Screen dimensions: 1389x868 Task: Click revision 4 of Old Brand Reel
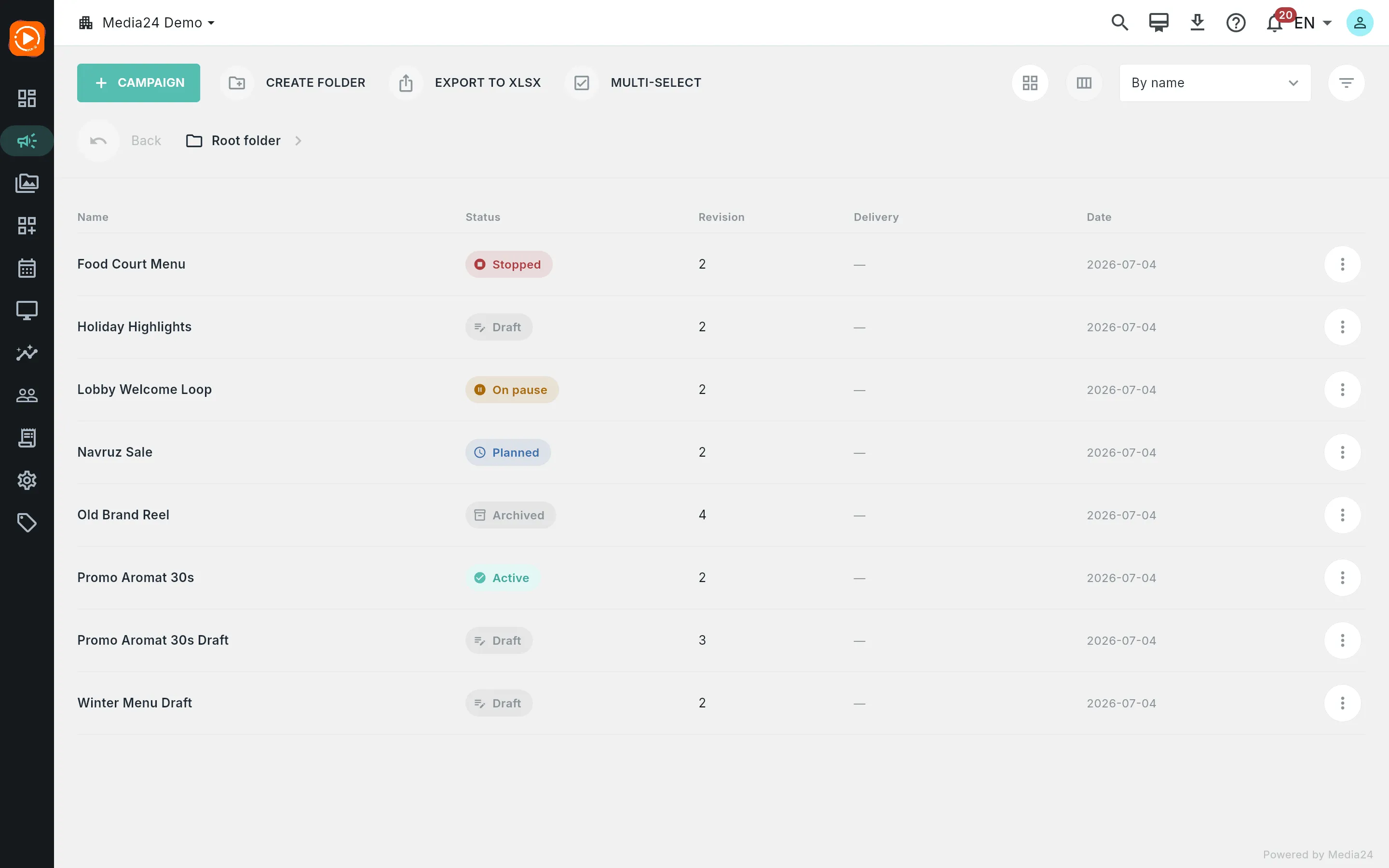pos(702,515)
